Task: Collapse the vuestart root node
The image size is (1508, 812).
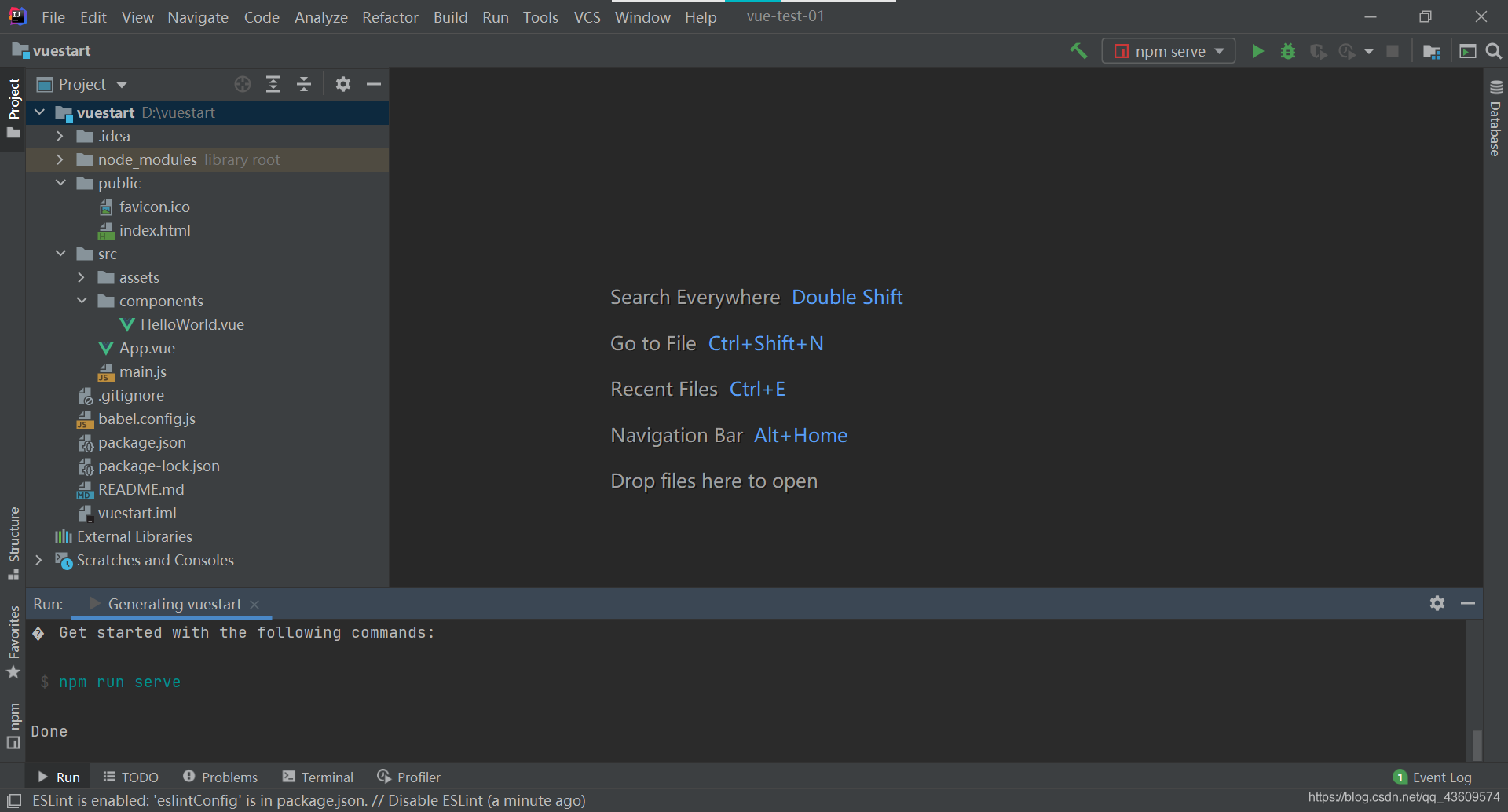Action: point(39,112)
